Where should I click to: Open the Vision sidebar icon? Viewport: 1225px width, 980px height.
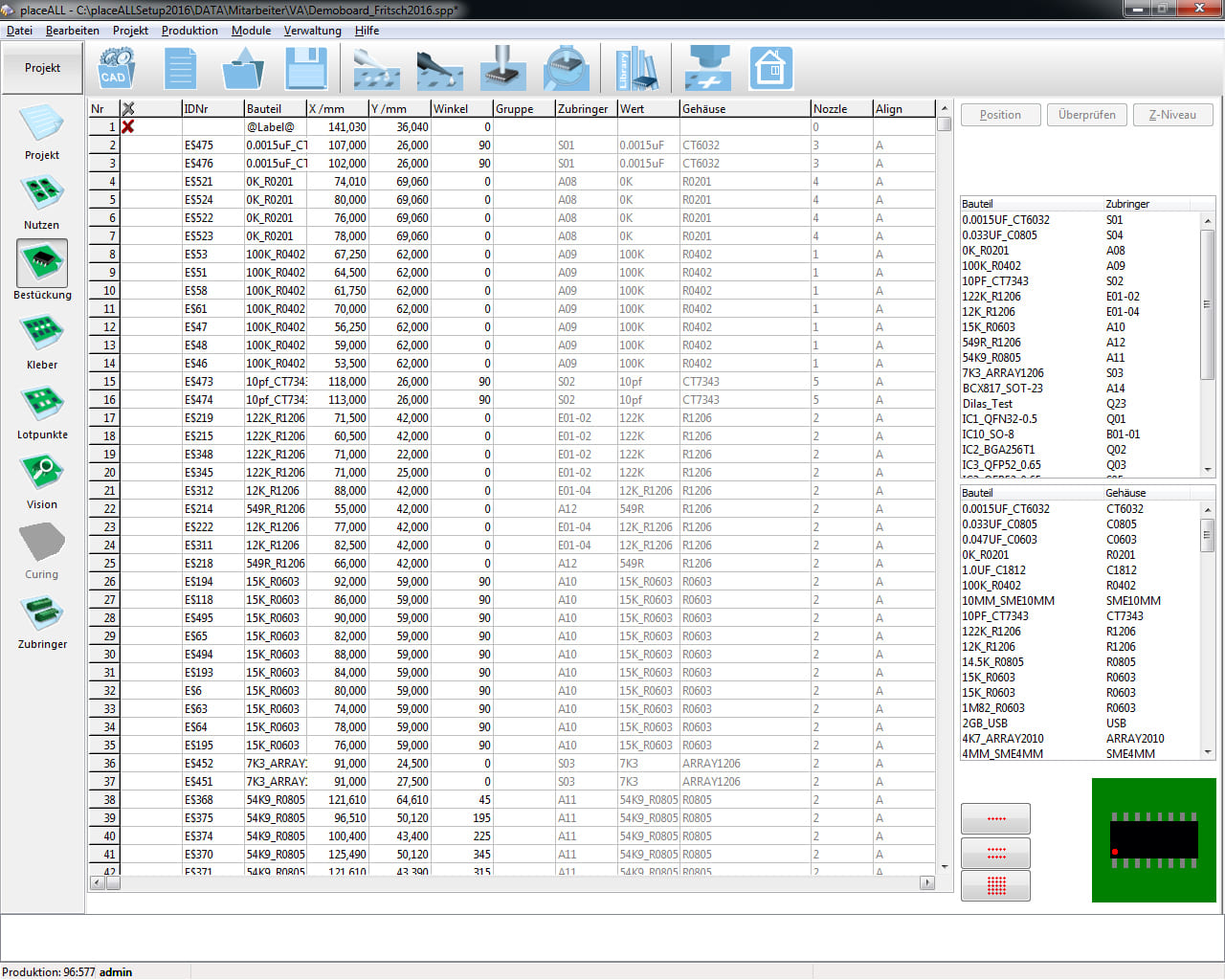42,481
